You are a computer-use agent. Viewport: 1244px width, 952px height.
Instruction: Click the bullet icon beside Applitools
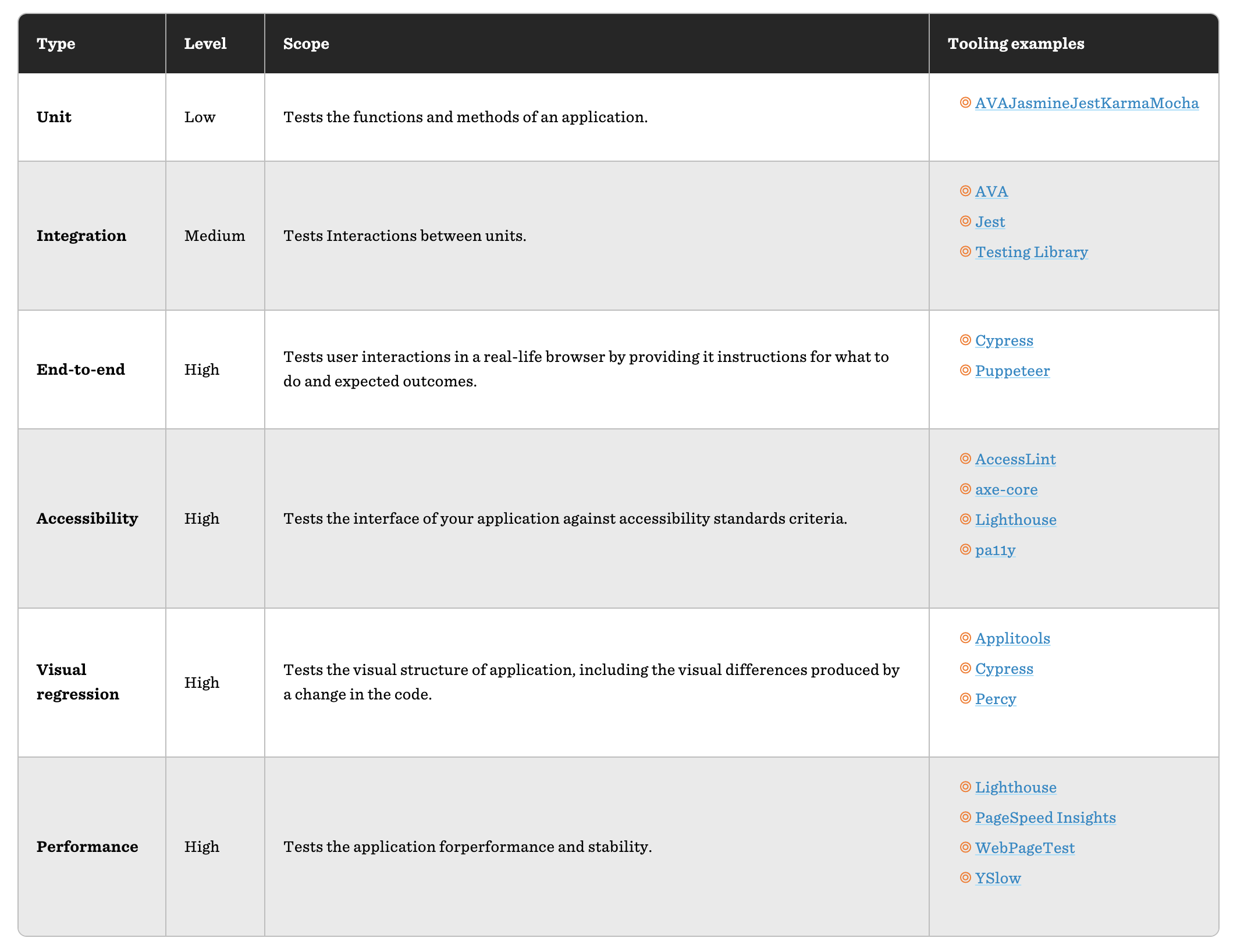tap(965, 638)
